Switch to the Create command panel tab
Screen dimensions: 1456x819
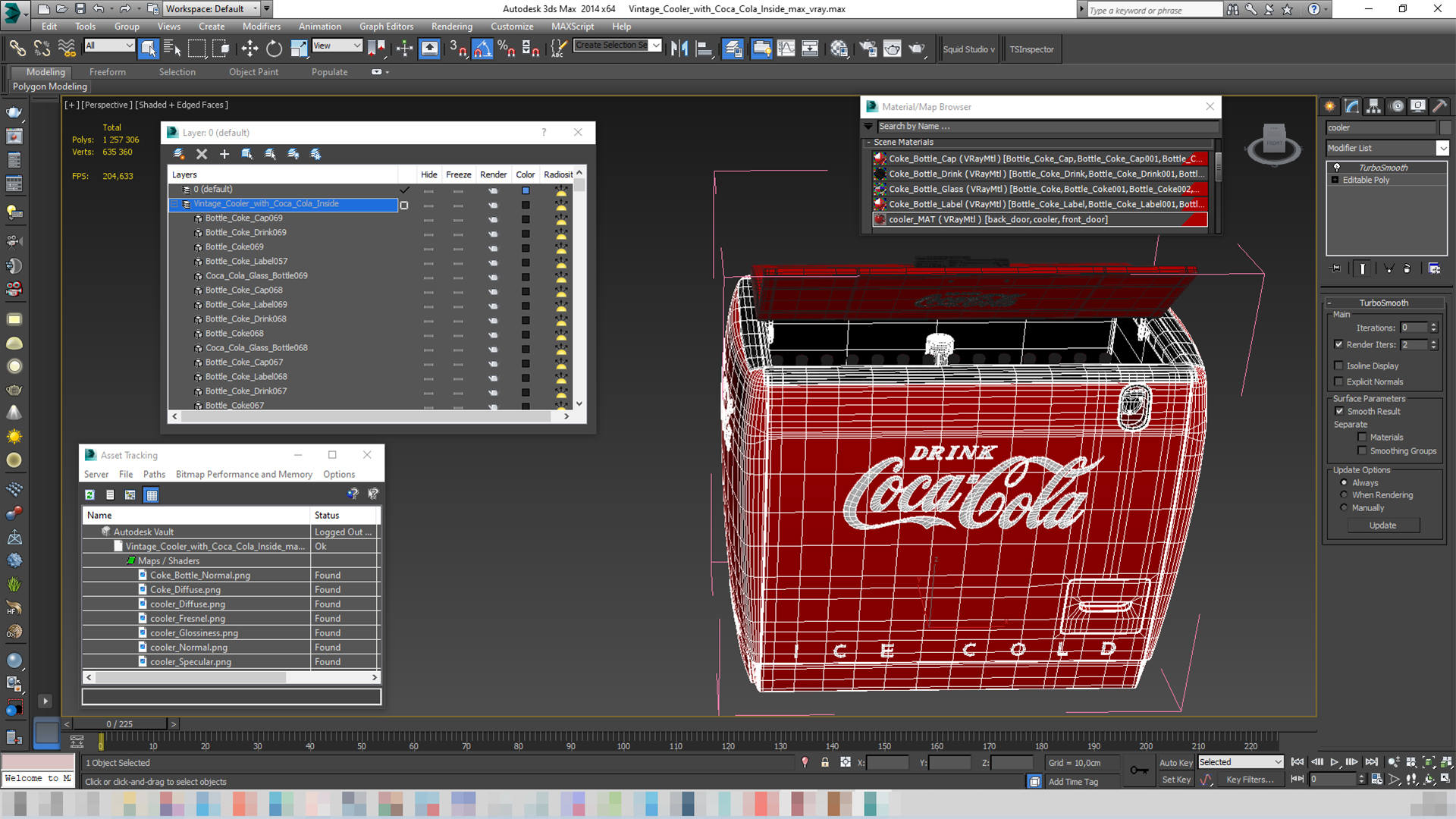1329,106
